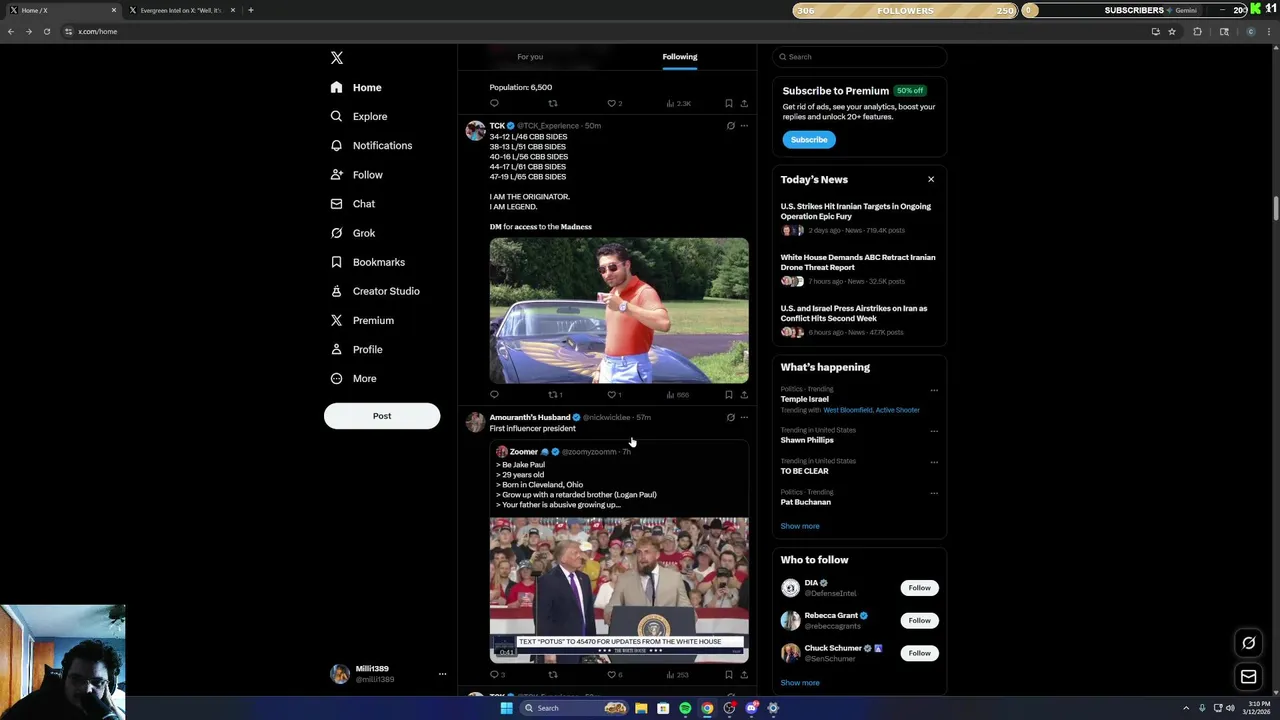Close the Today's News panel

pos(931,180)
